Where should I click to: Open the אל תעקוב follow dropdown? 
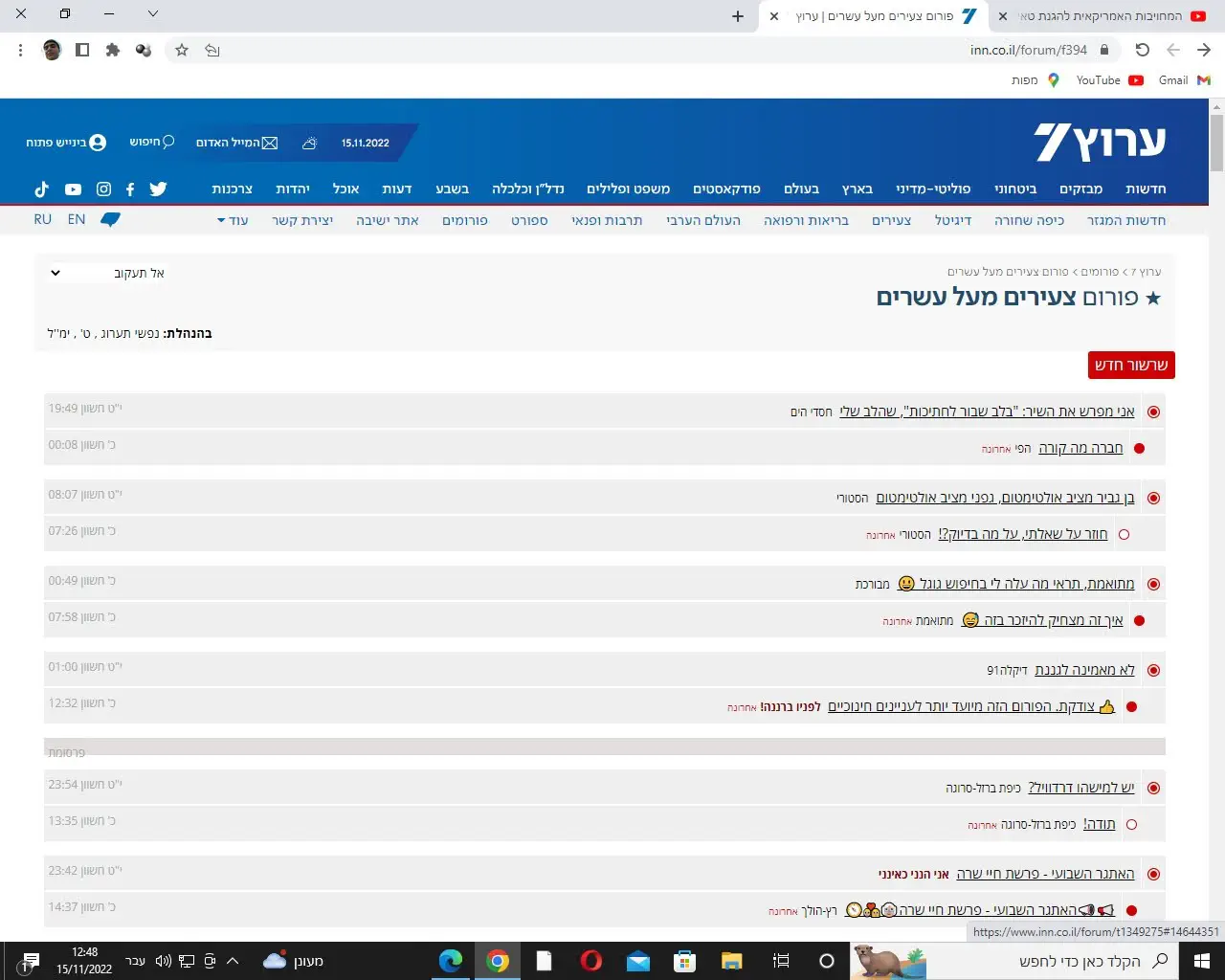107,273
